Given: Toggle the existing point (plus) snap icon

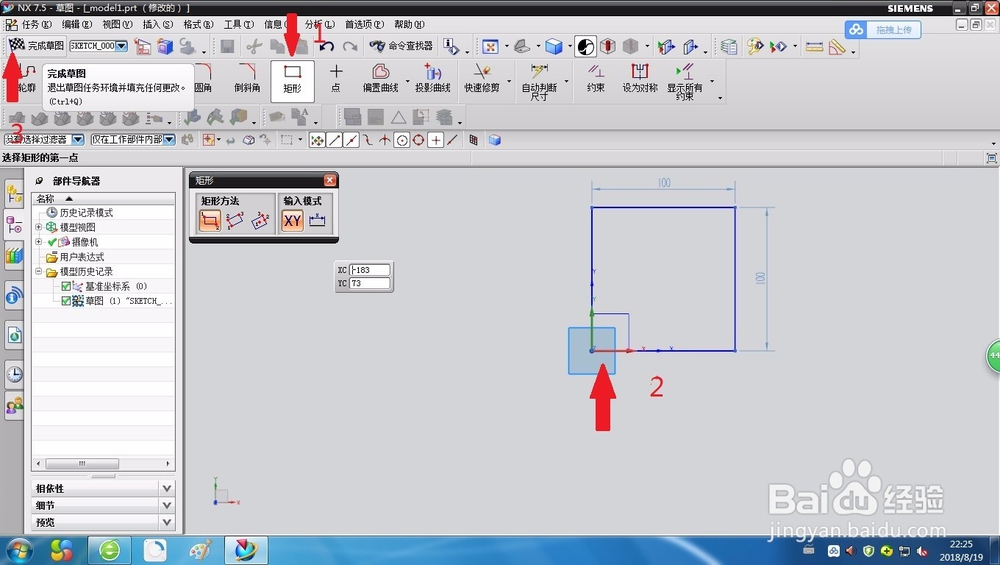Looking at the screenshot, I should pos(436,140).
